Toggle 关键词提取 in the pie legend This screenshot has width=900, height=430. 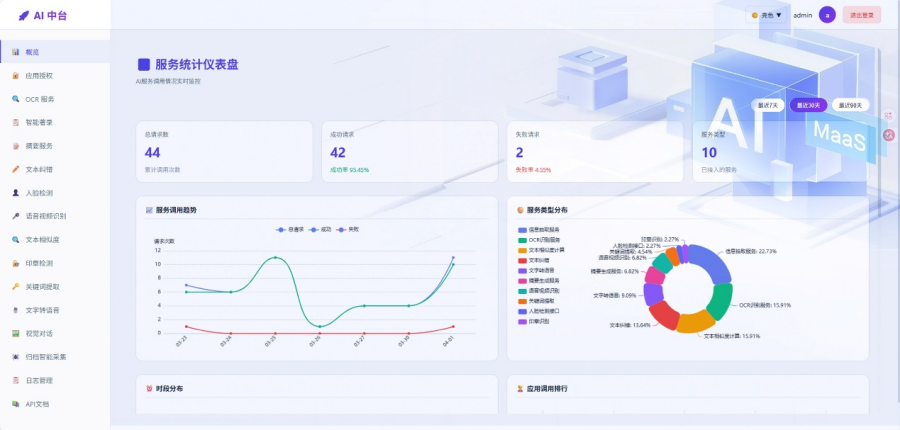[537, 300]
